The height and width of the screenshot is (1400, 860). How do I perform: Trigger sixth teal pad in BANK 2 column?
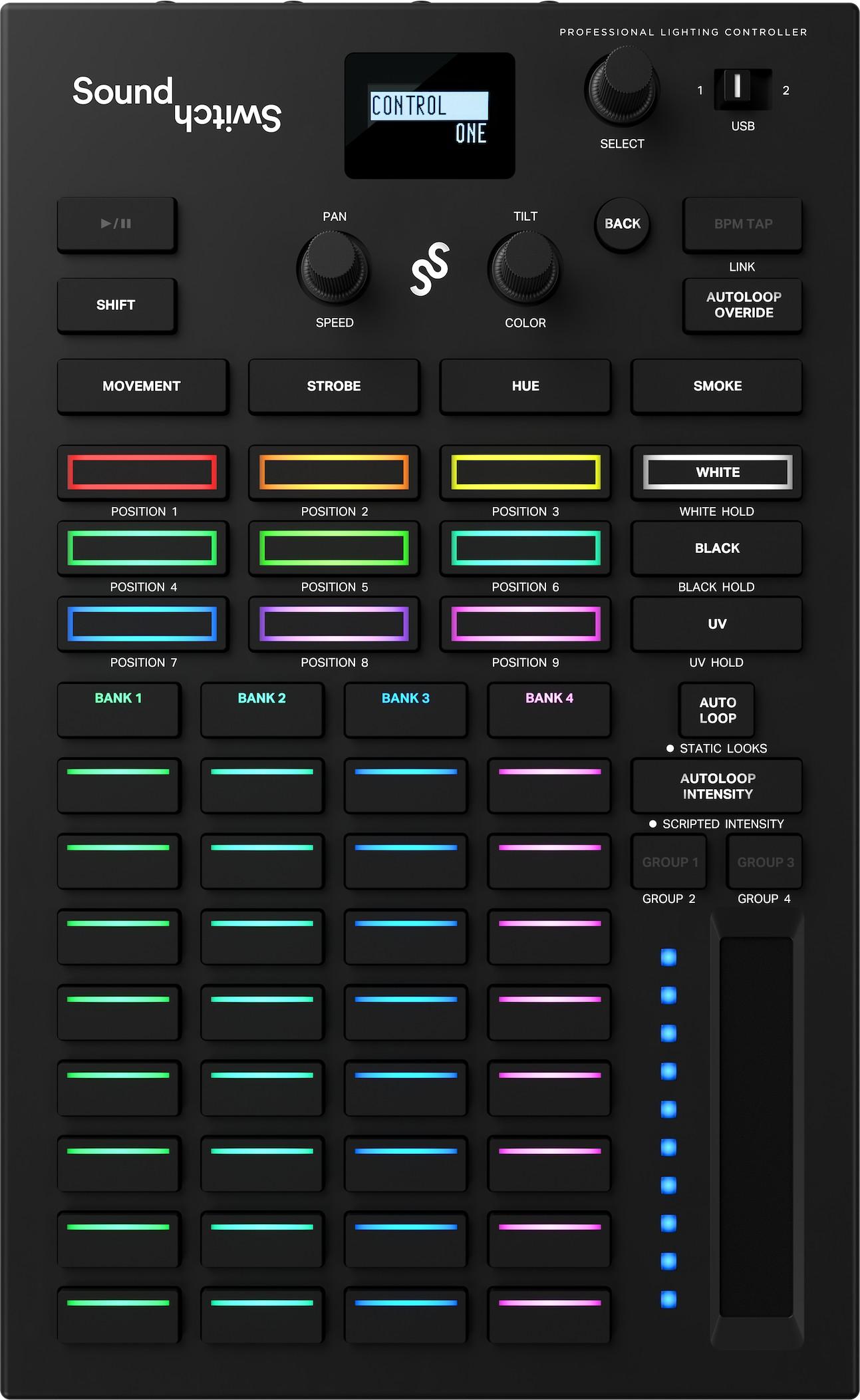coord(262,1165)
